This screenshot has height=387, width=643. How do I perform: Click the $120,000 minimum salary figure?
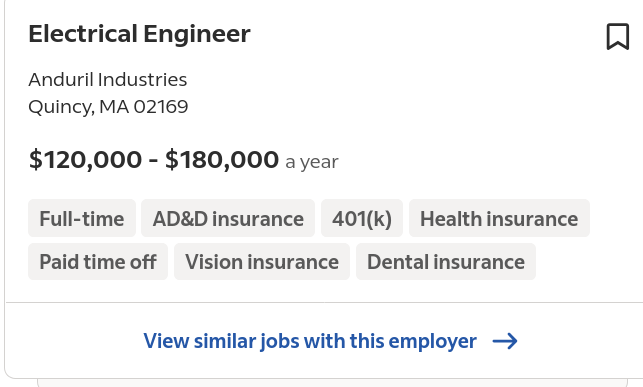click(x=85, y=159)
